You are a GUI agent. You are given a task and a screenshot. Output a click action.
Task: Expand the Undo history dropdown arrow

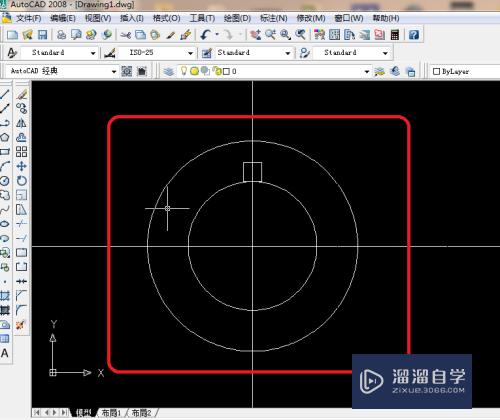(x=217, y=35)
